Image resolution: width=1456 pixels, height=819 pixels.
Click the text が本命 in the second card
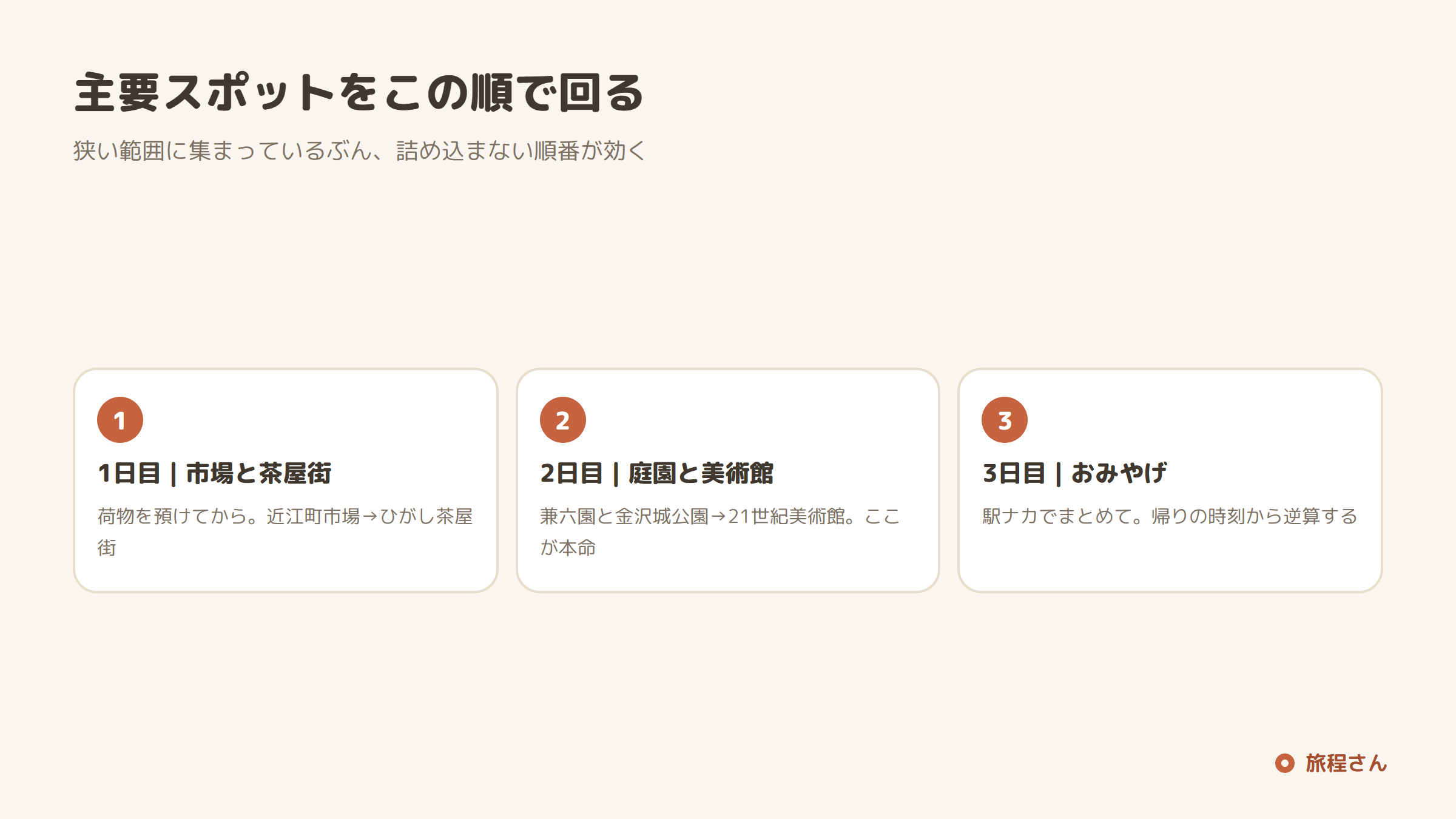pos(568,548)
